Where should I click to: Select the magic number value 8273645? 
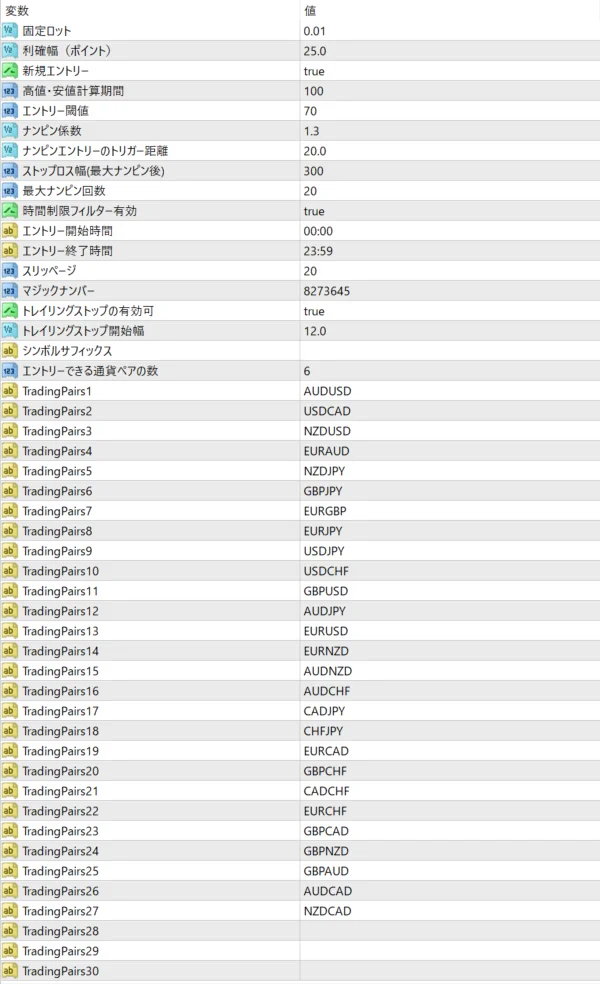point(327,291)
